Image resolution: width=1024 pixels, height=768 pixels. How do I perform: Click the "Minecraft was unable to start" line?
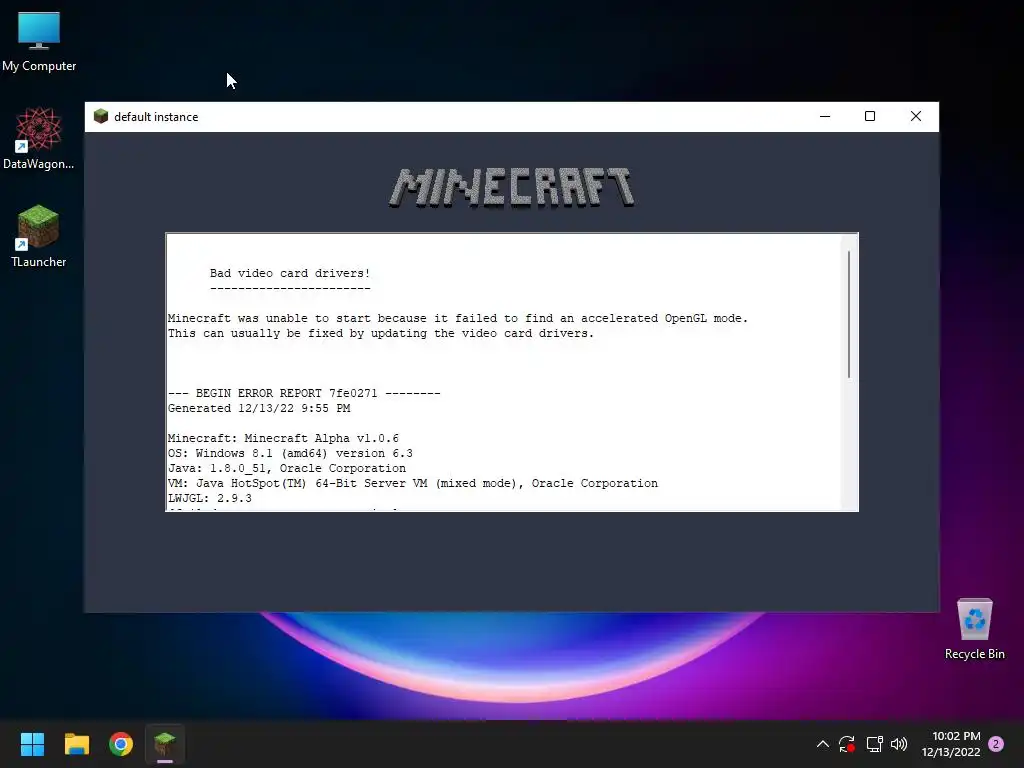458,318
